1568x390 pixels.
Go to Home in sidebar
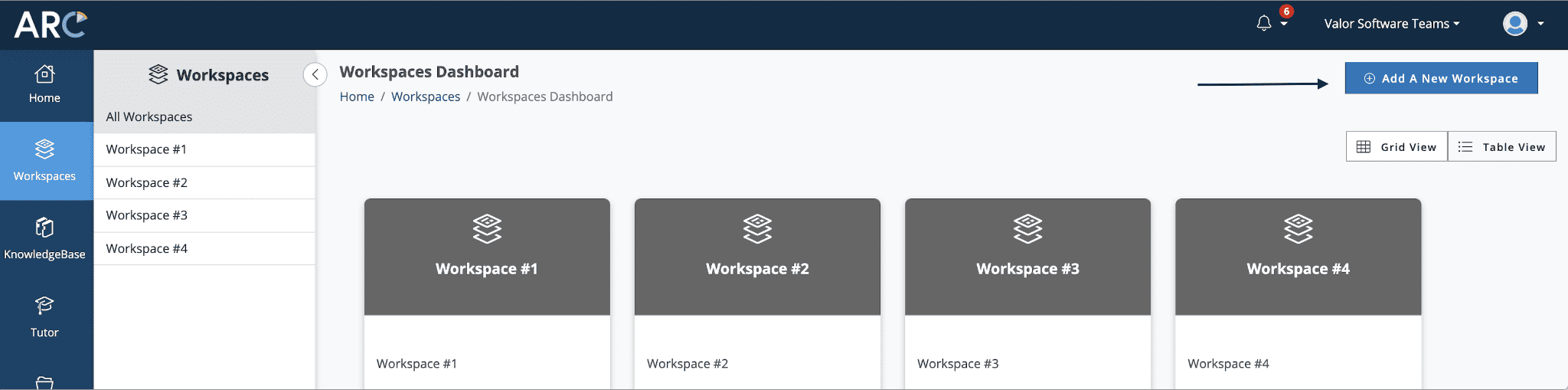(x=44, y=84)
